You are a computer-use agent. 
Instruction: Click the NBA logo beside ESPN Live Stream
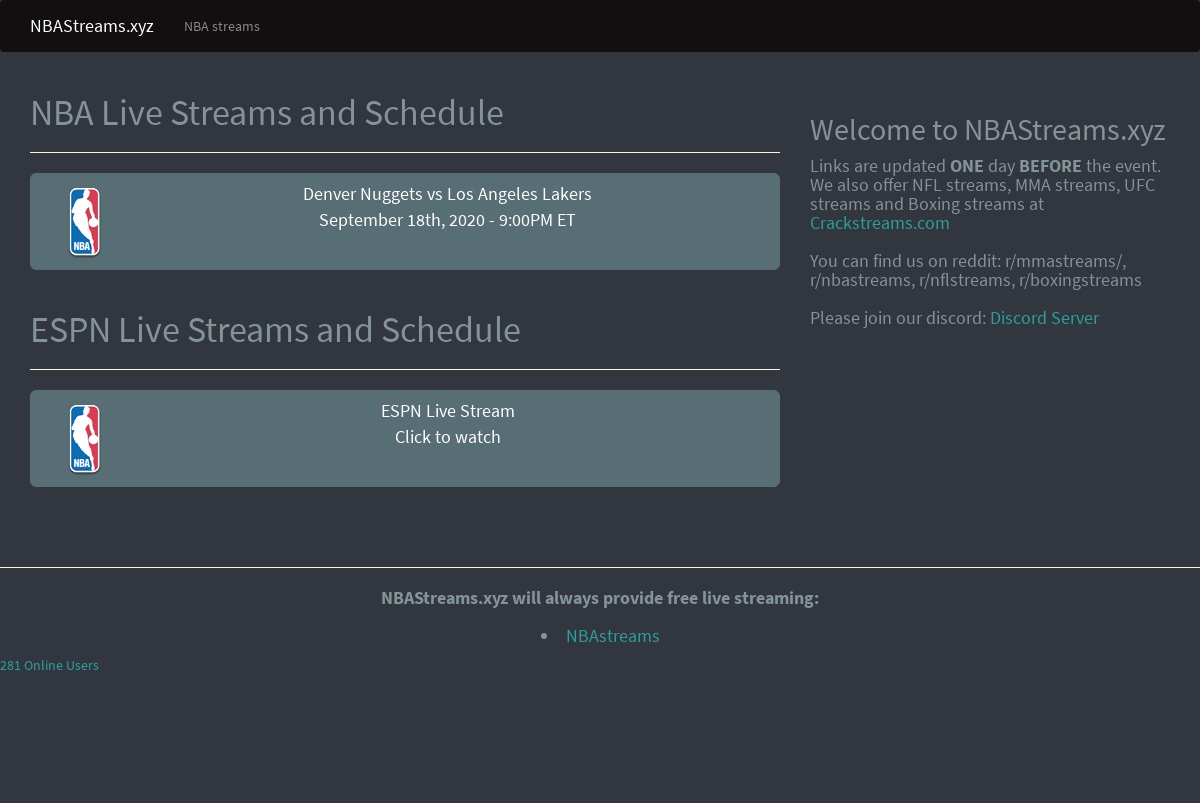coord(85,439)
